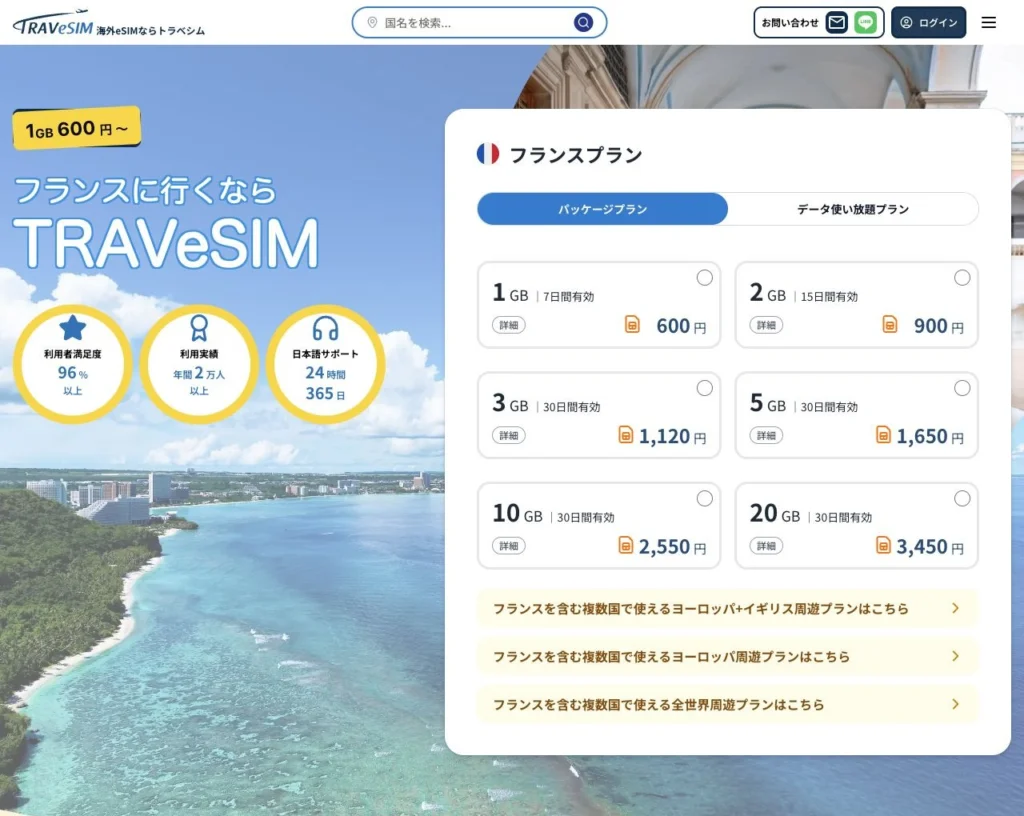The image size is (1024, 816).
Task: Open 全世界周遊プランはこちら link
Action: 728,704
